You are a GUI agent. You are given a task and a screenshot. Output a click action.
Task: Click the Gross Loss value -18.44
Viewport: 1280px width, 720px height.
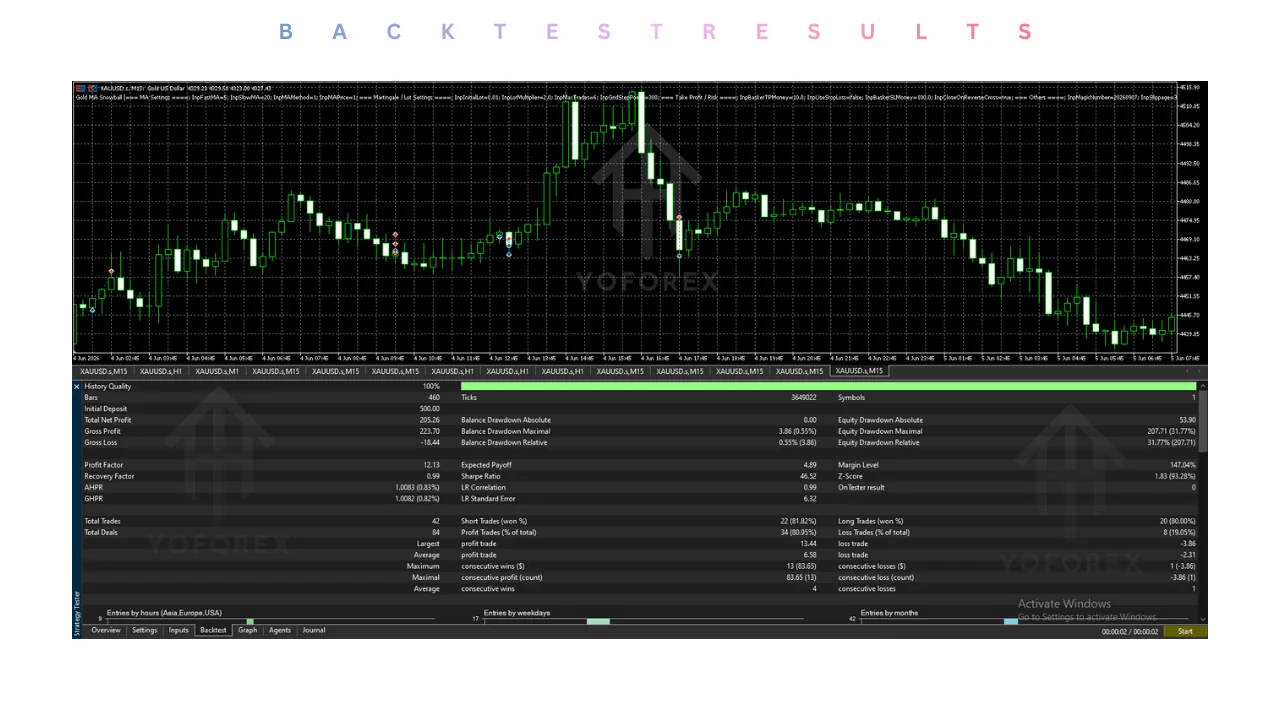point(430,442)
